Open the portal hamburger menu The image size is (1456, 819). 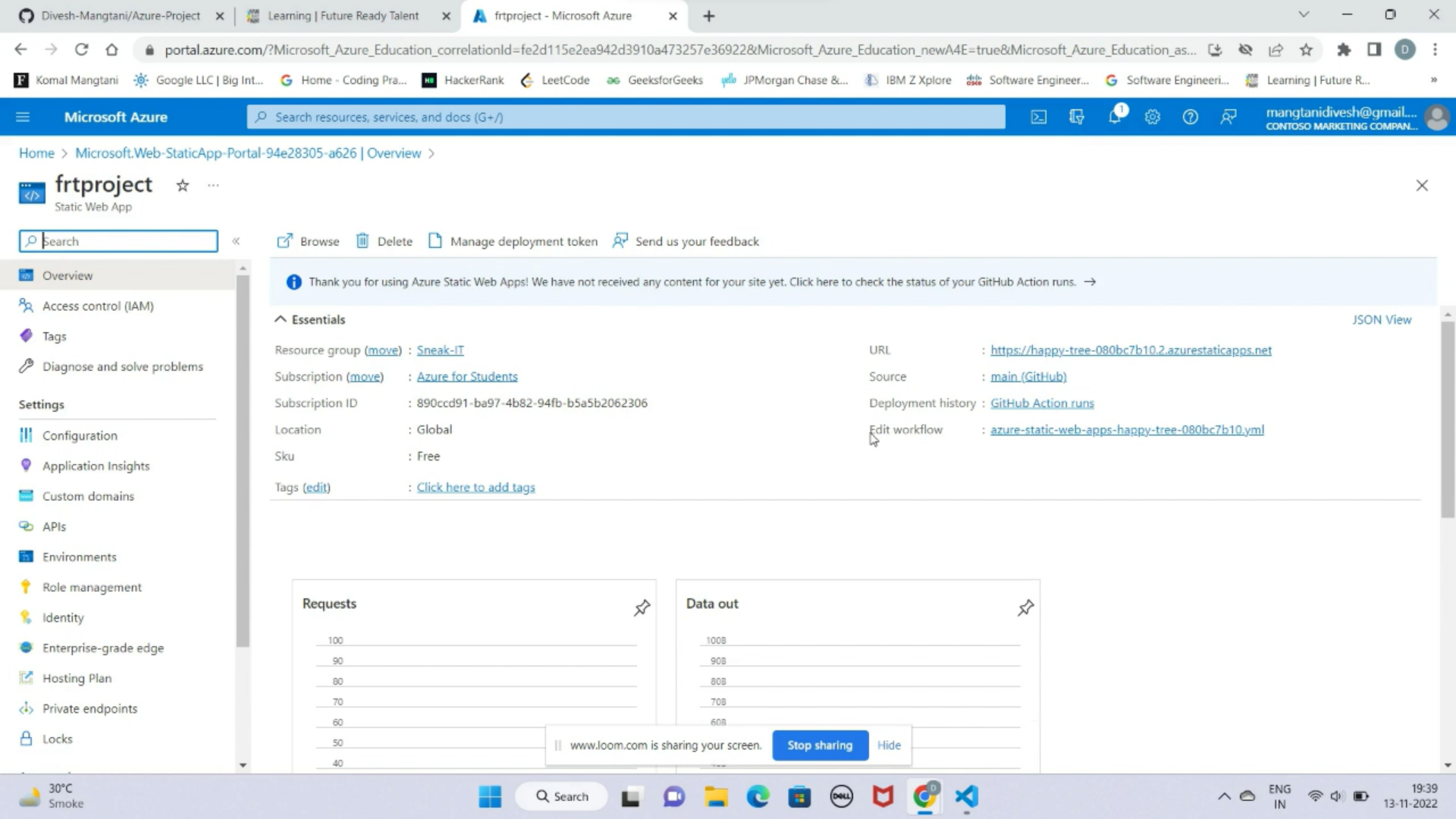tap(23, 116)
